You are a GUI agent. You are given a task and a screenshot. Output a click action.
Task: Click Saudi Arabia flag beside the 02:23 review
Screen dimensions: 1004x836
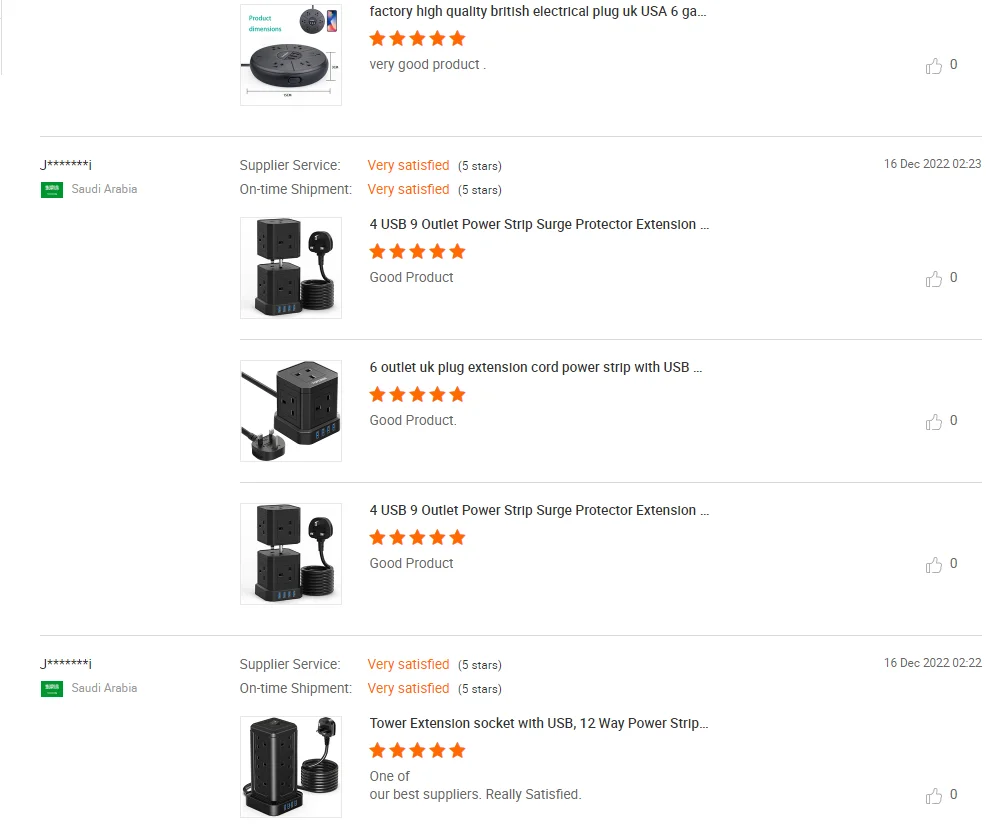click(x=52, y=189)
